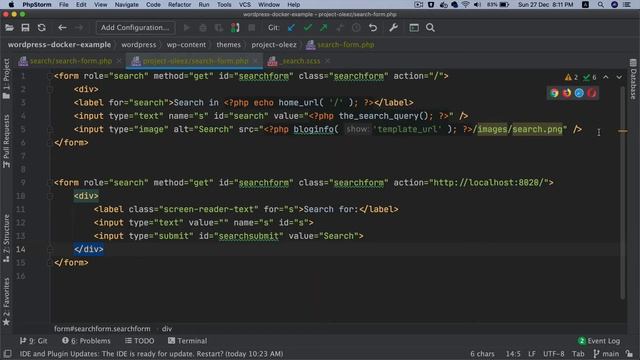Screen dimensions: 640x360
Task: Click the Wi-Fi icon in menu bar
Action: click(x=466, y=4)
